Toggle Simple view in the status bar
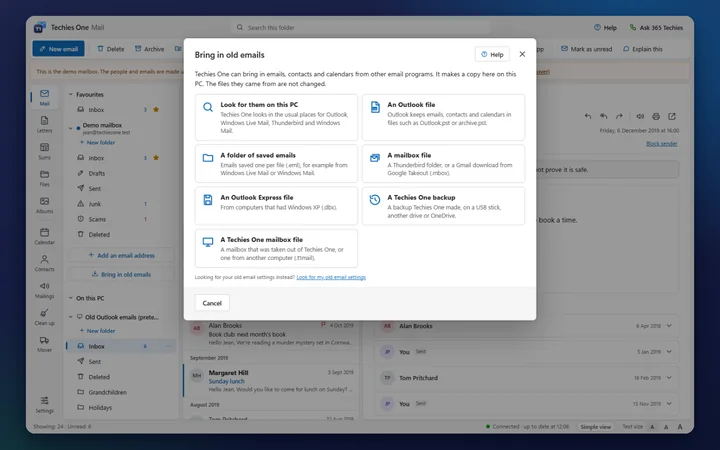720x450 pixels. coord(596,427)
